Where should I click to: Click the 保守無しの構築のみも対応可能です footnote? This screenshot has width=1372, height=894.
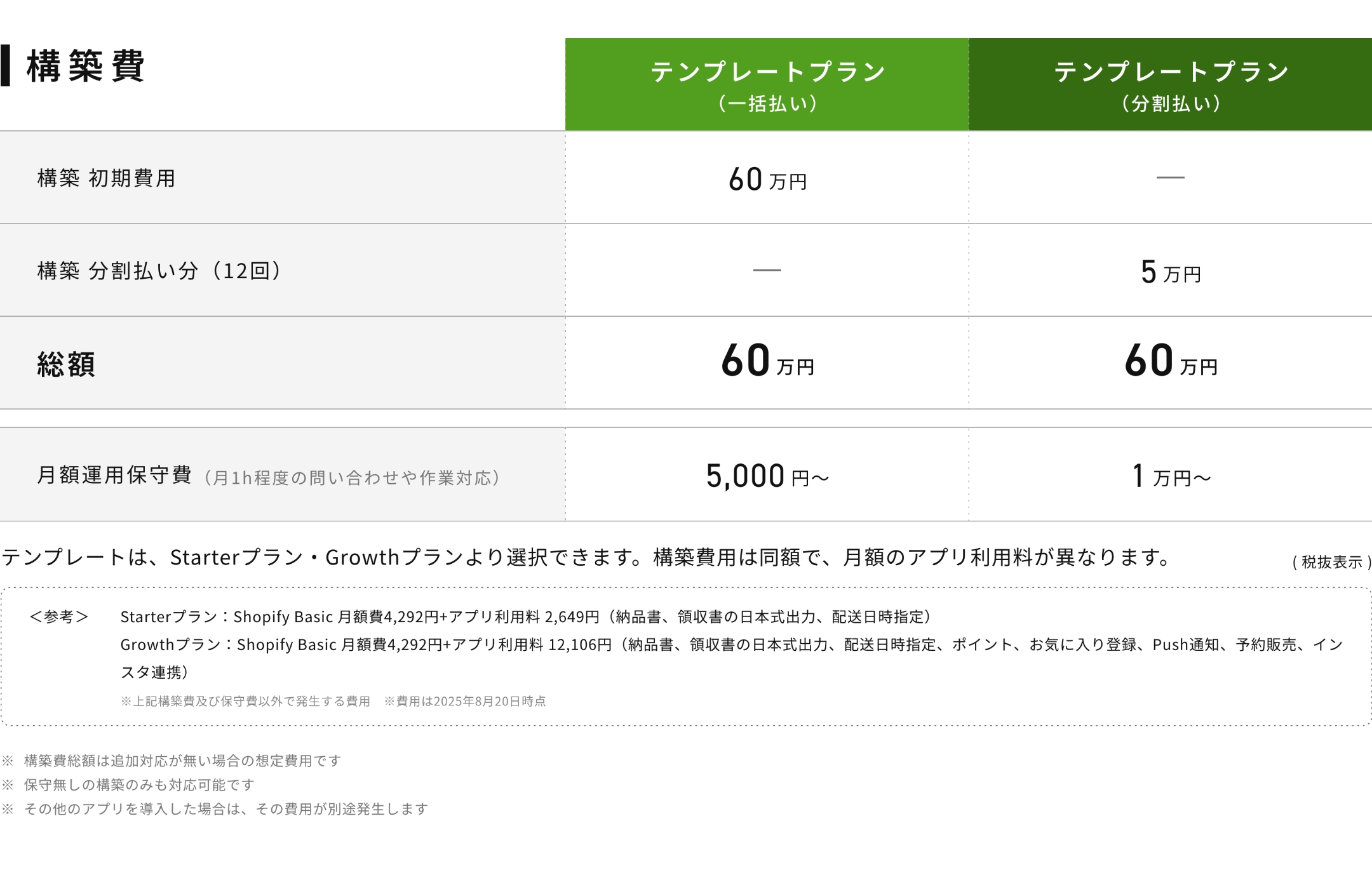point(138,785)
